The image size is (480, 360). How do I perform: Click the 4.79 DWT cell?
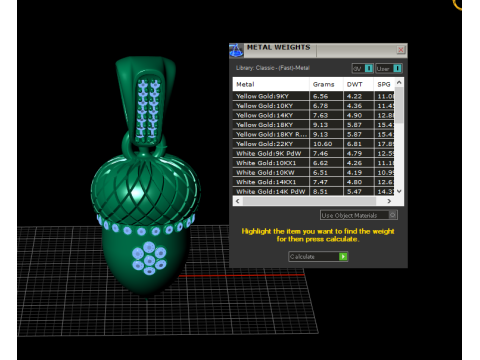click(358, 153)
